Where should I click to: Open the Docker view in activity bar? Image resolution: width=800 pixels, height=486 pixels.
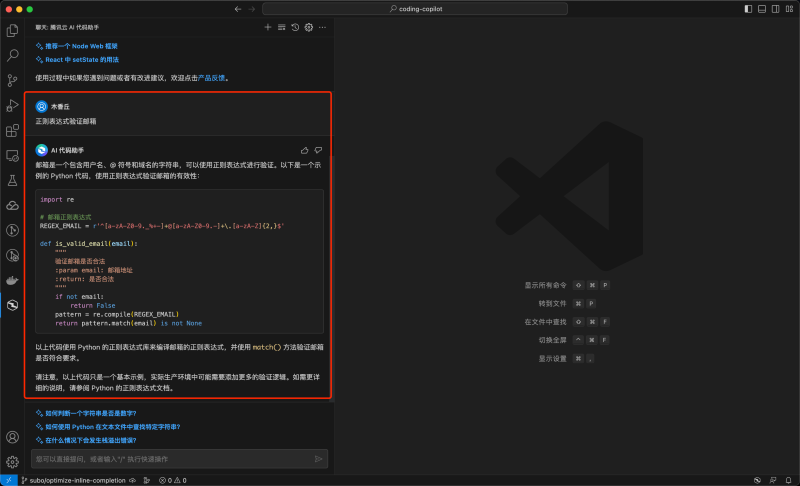click(x=12, y=280)
